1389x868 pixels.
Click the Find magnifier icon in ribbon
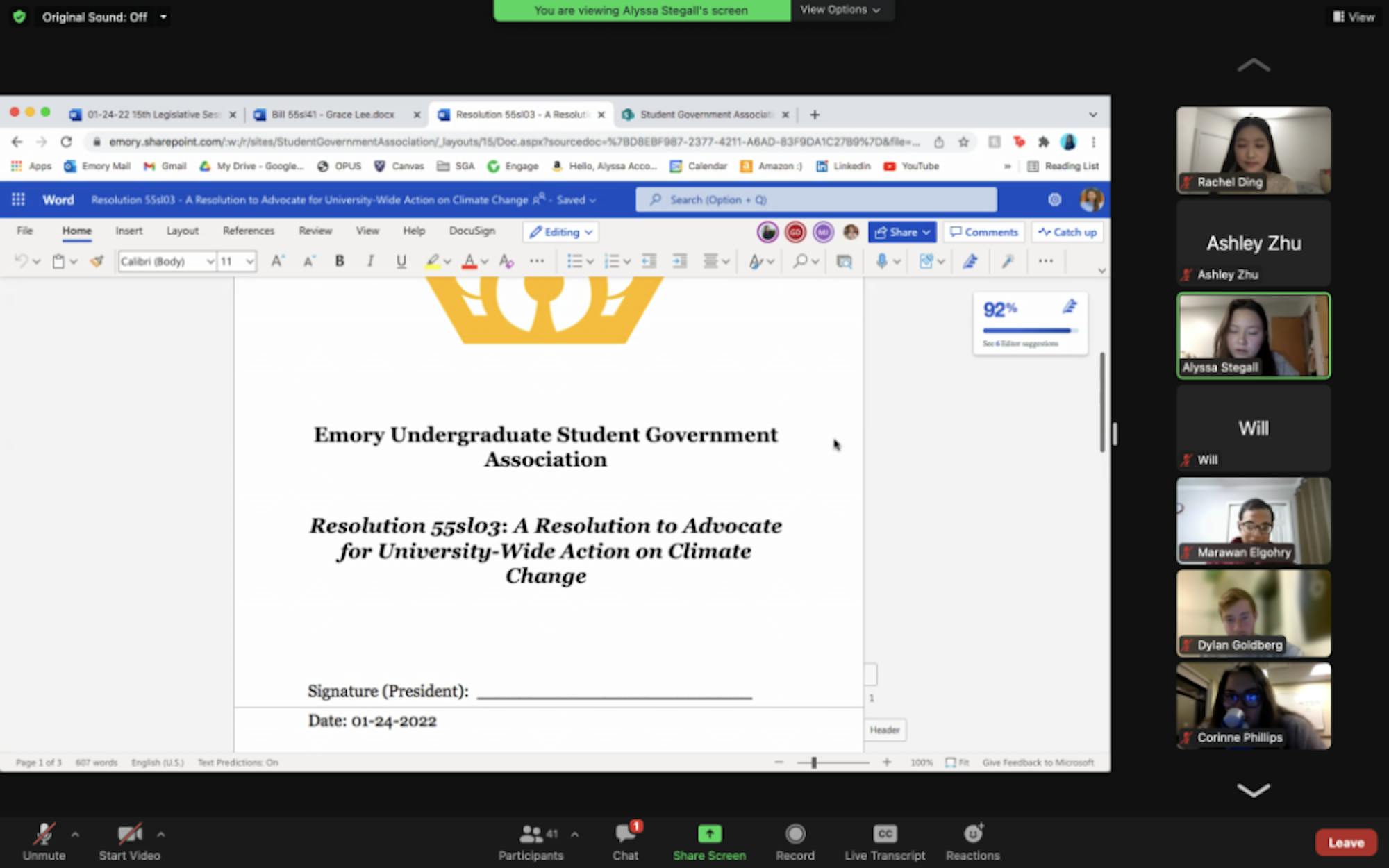tap(800, 261)
